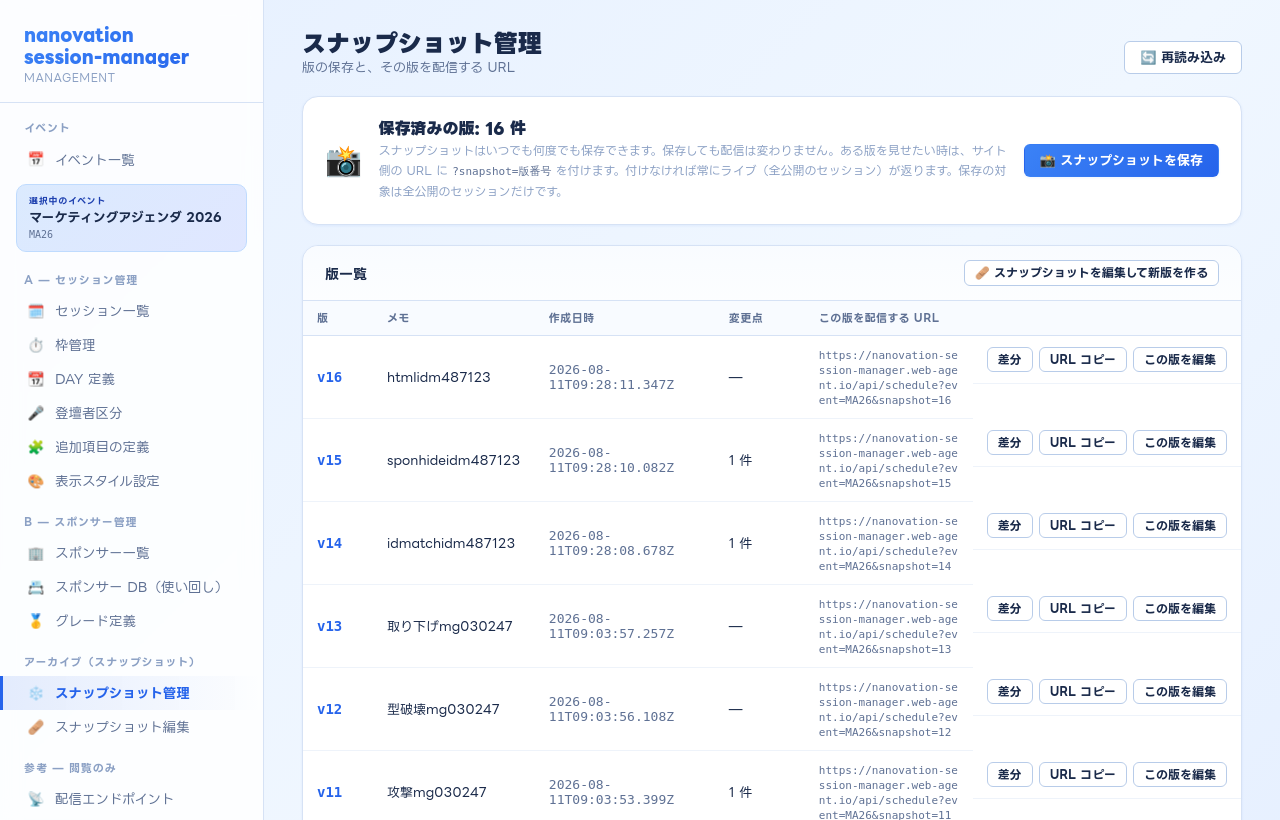1280x820 pixels.
Task: Click the session list calendar icon
Action: [x=36, y=311]
